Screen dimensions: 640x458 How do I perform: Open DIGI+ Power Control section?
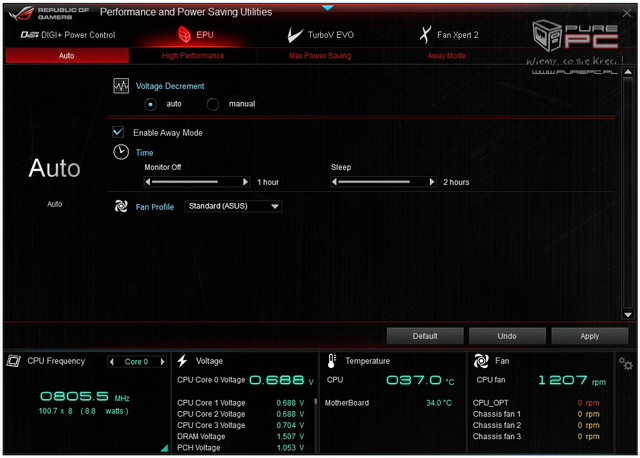coord(68,35)
